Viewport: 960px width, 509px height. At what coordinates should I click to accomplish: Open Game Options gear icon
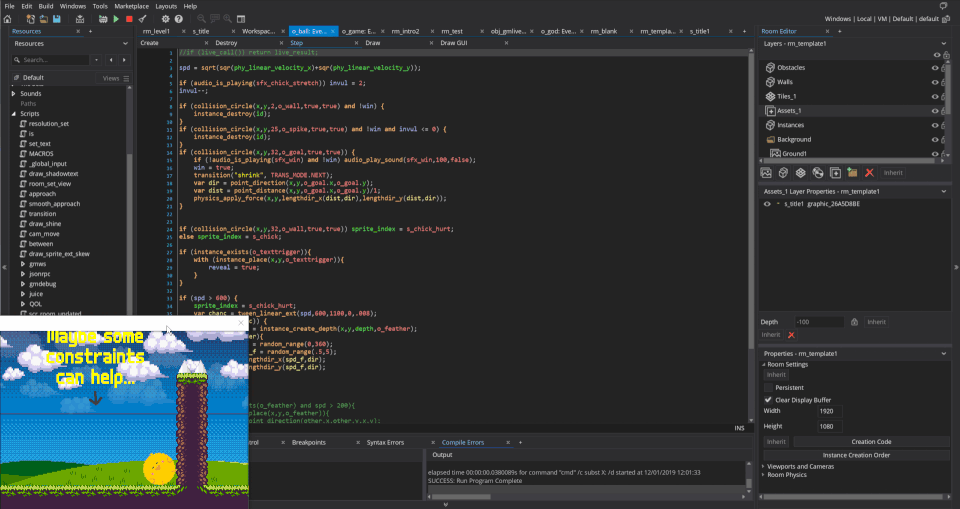point(165,19)
